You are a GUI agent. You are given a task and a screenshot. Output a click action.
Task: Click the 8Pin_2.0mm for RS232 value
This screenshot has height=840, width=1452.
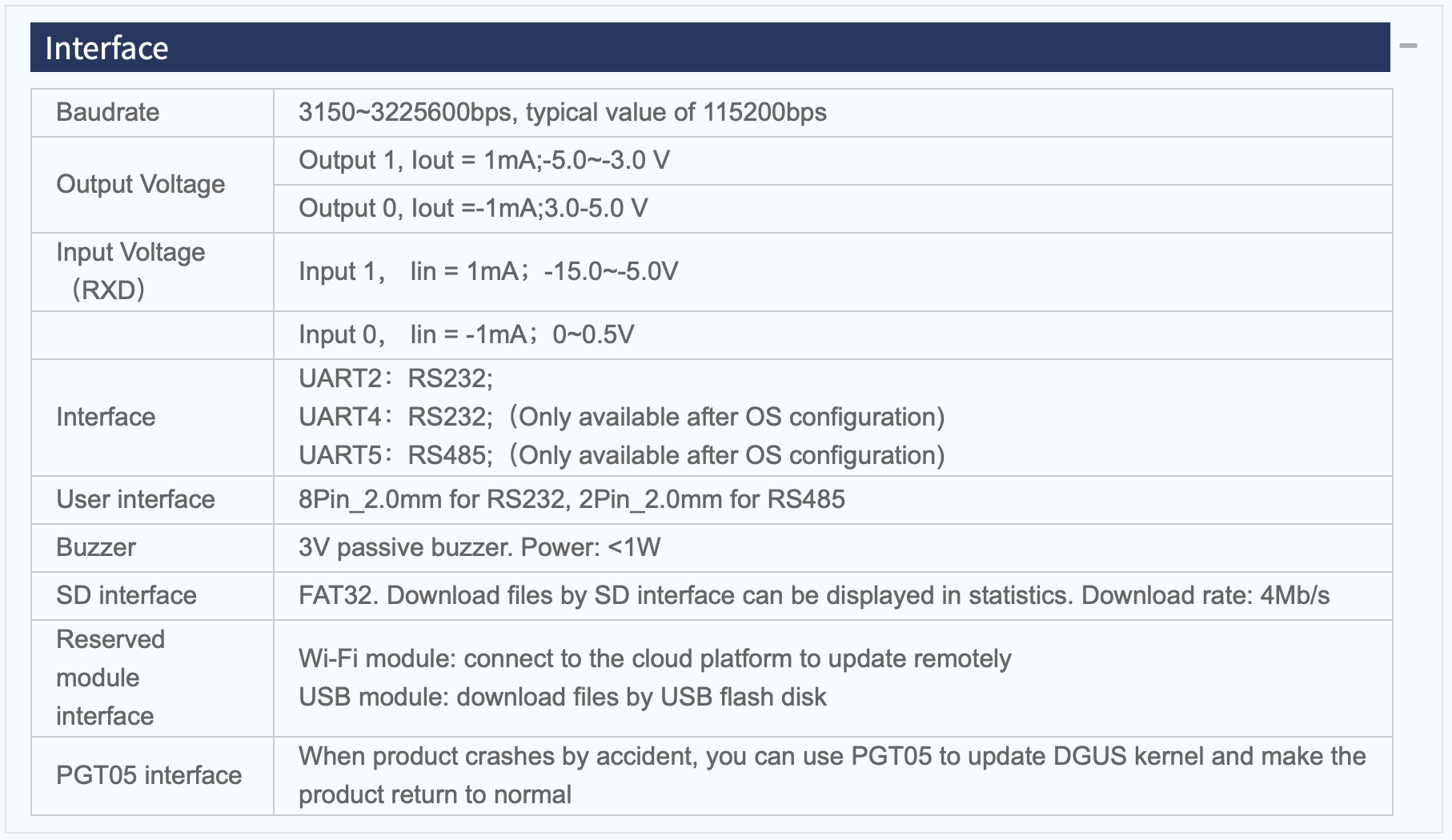pyautogui.click(x=572, y=499)
